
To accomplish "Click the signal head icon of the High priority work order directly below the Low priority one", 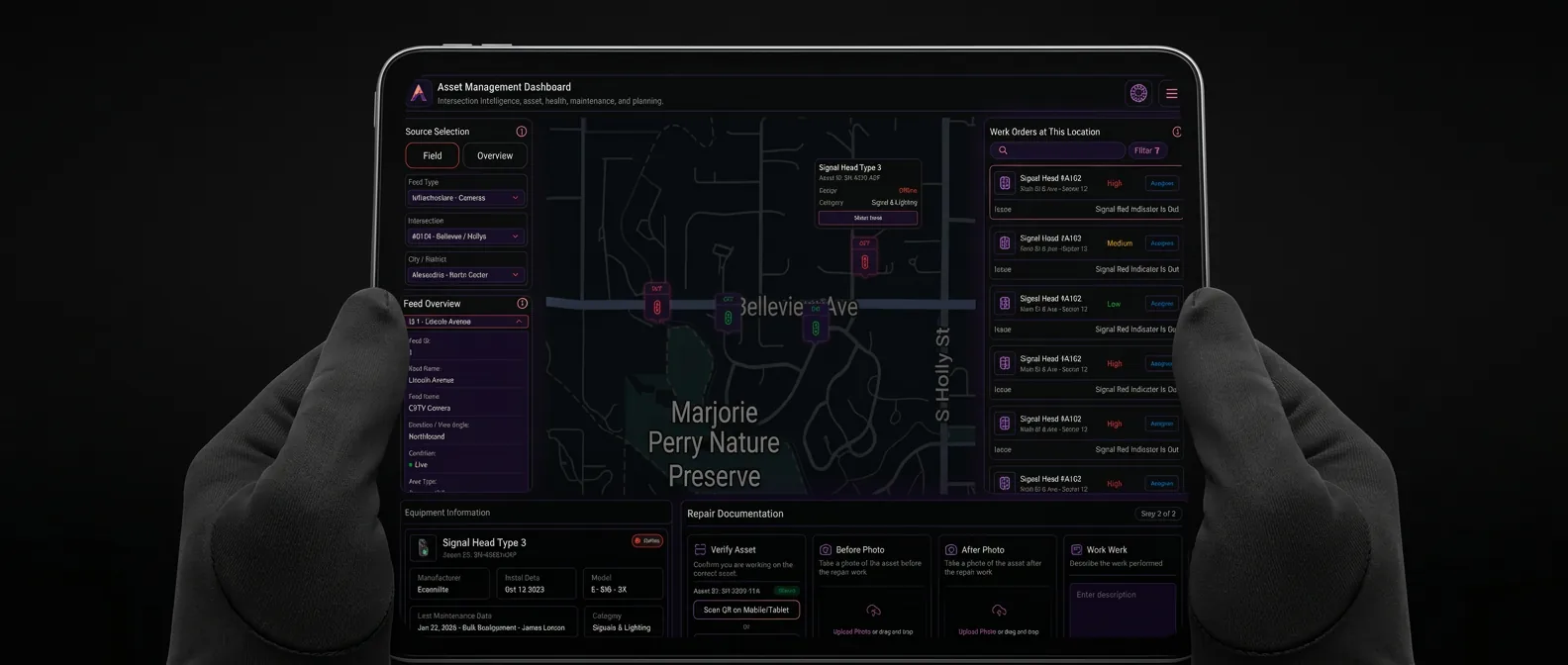I will click(1005, 364).
